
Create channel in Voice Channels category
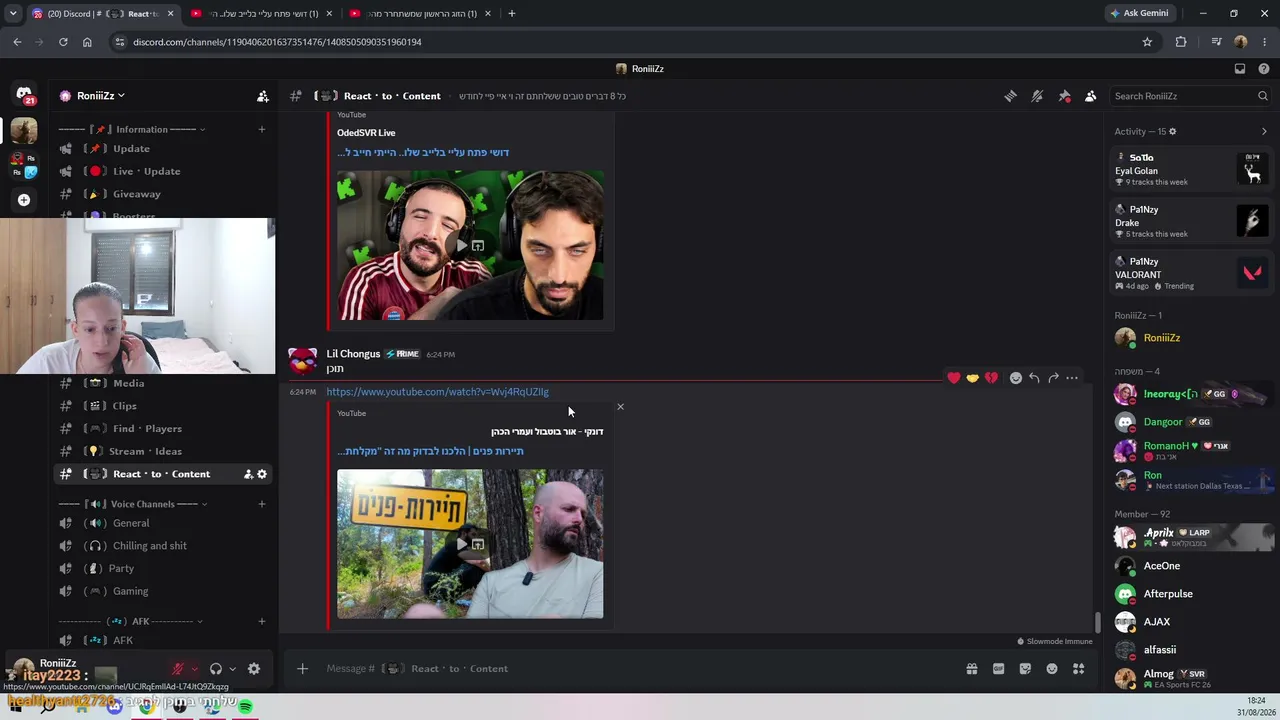[x=262, y=504]
